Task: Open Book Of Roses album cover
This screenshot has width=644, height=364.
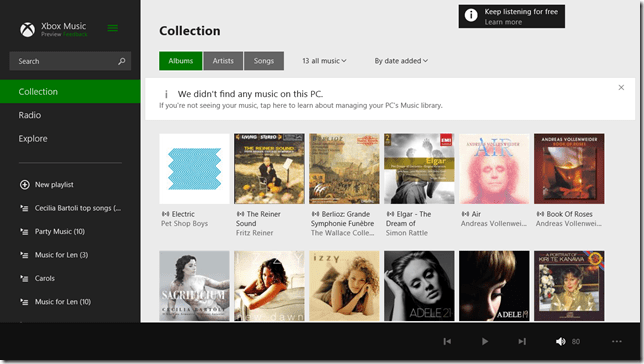Action: pyautogui.click(x=569, y=168)
